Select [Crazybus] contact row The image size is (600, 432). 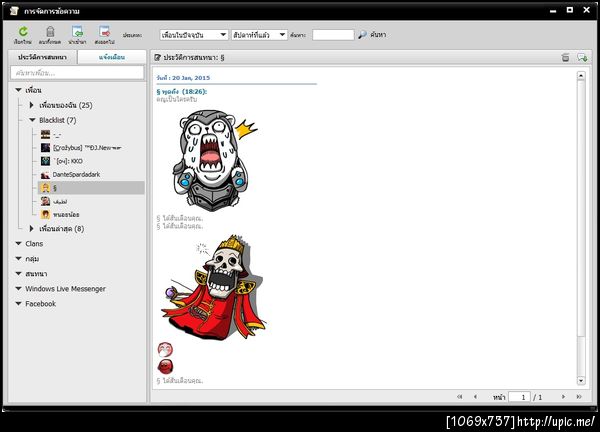click(x=91, y=148)
